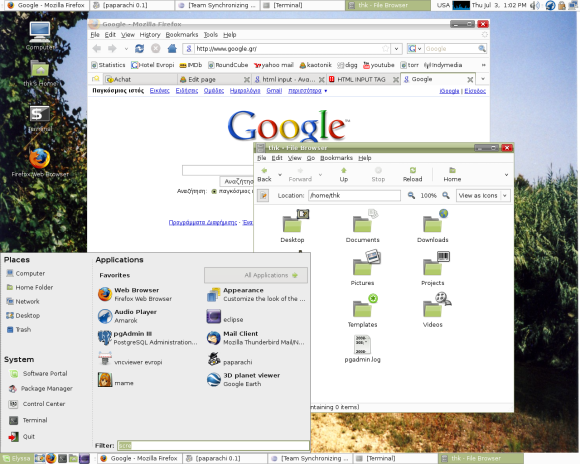Click the youtube bookmark
This screenshot has height=464, width=580.
point(379,65)
